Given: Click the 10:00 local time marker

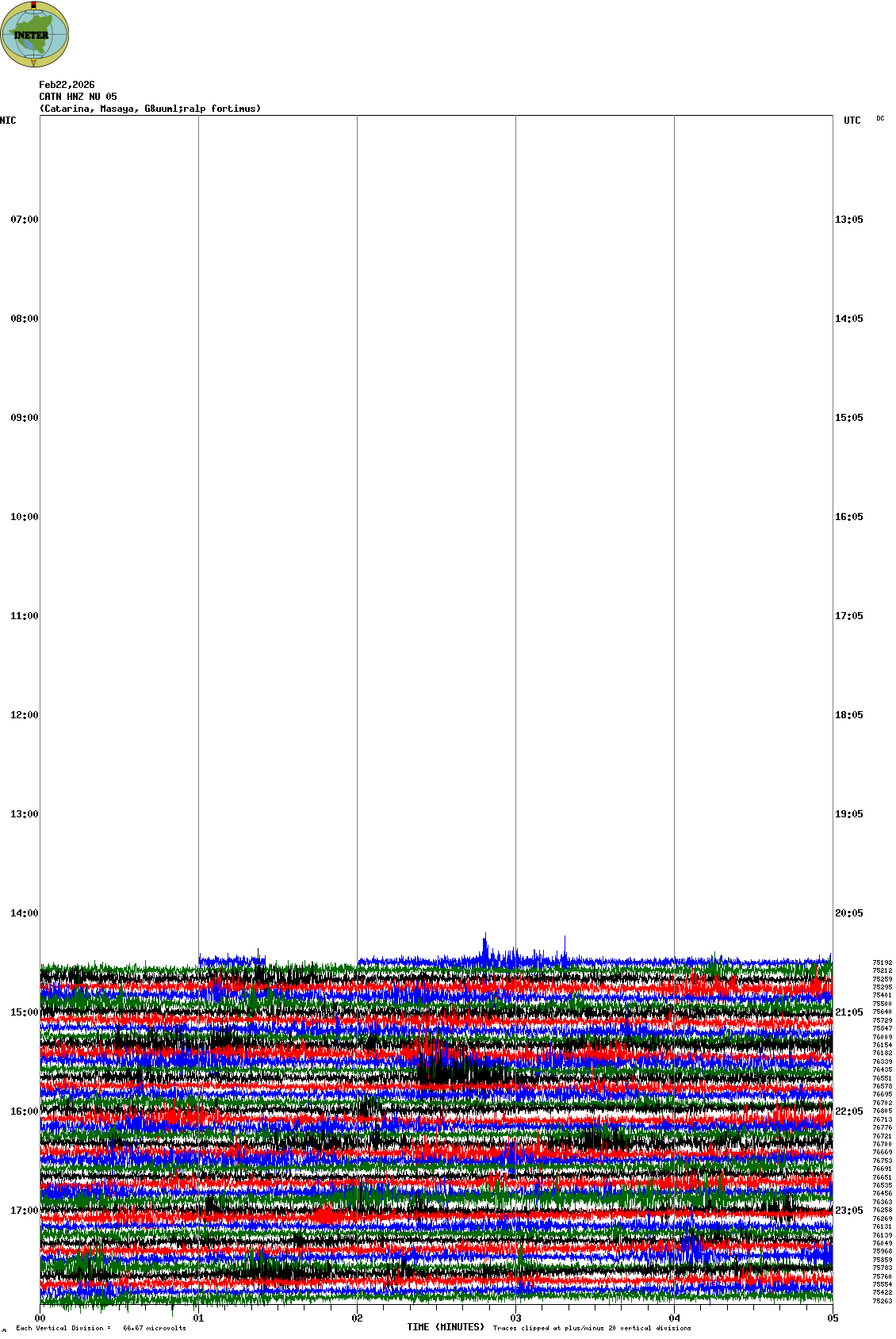Looking at the screenshot, I should pos(24,517).
